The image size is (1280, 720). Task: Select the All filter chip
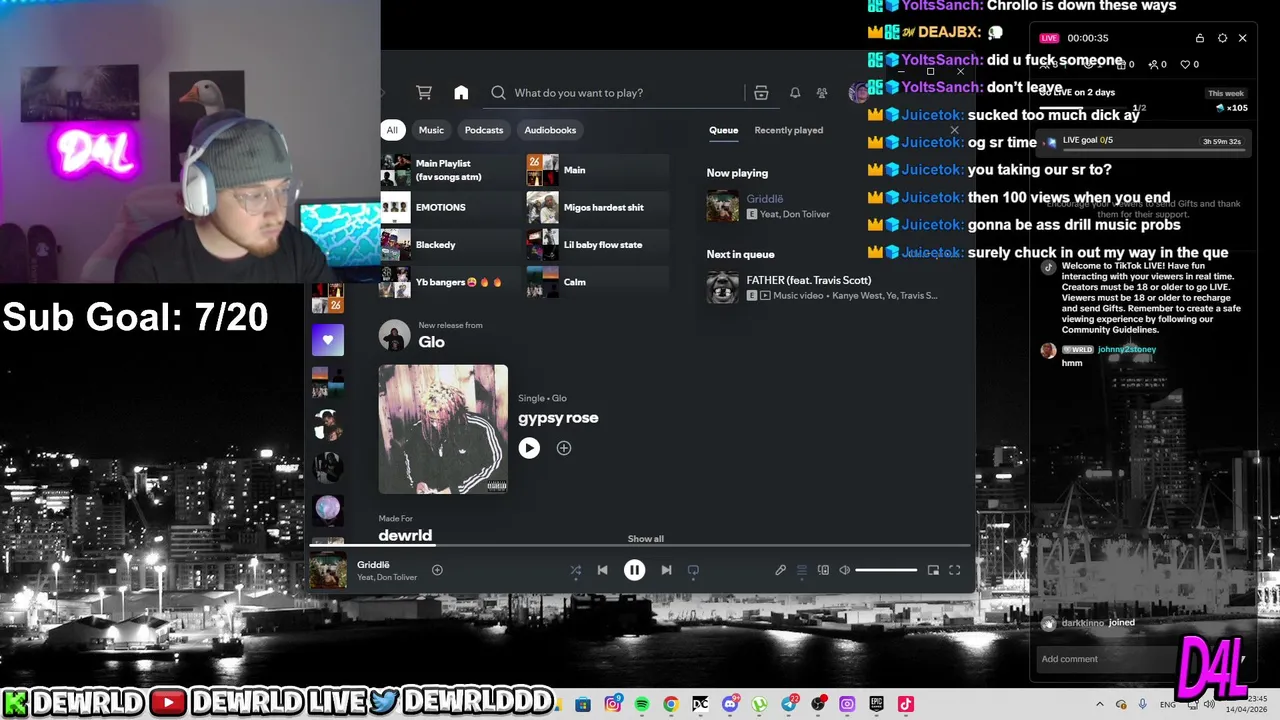[392, 130]
